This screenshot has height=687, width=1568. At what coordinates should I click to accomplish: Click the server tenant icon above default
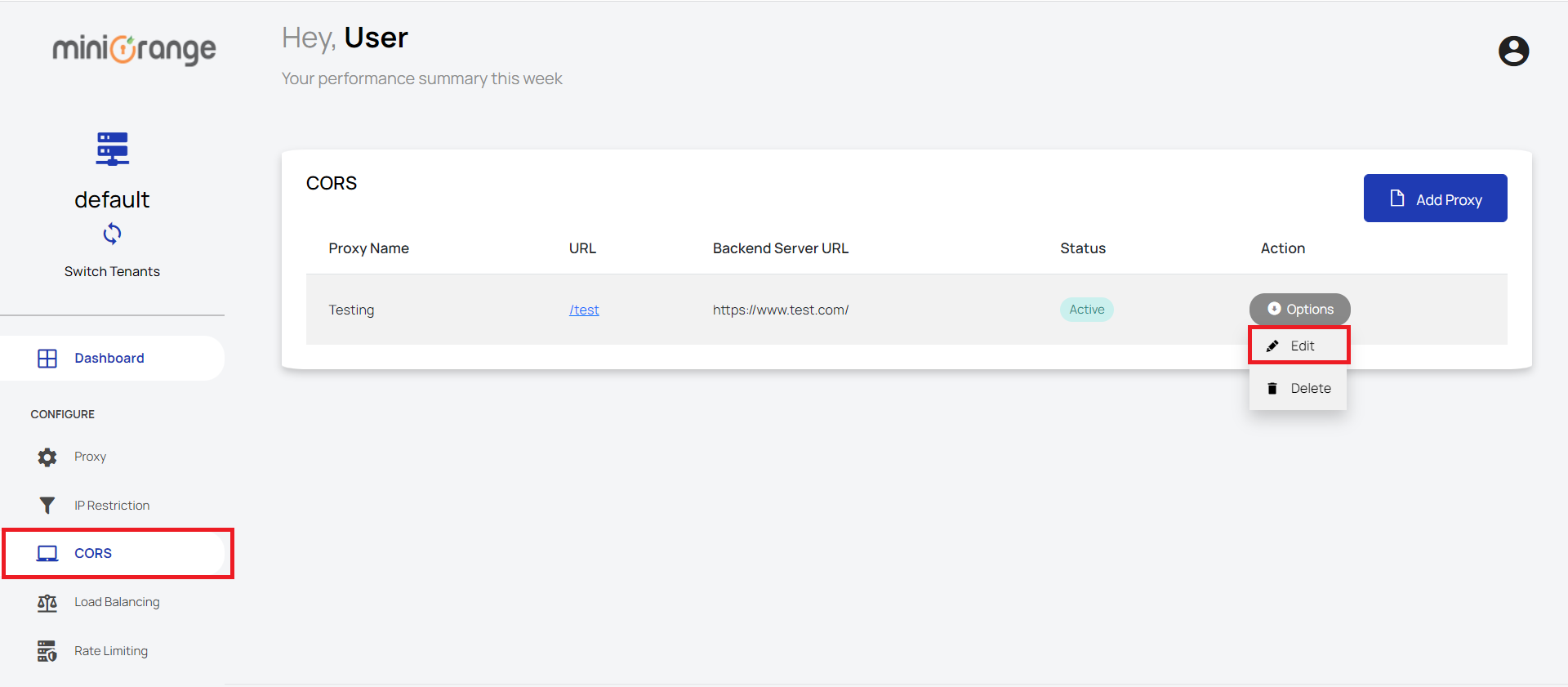point(112,149)
